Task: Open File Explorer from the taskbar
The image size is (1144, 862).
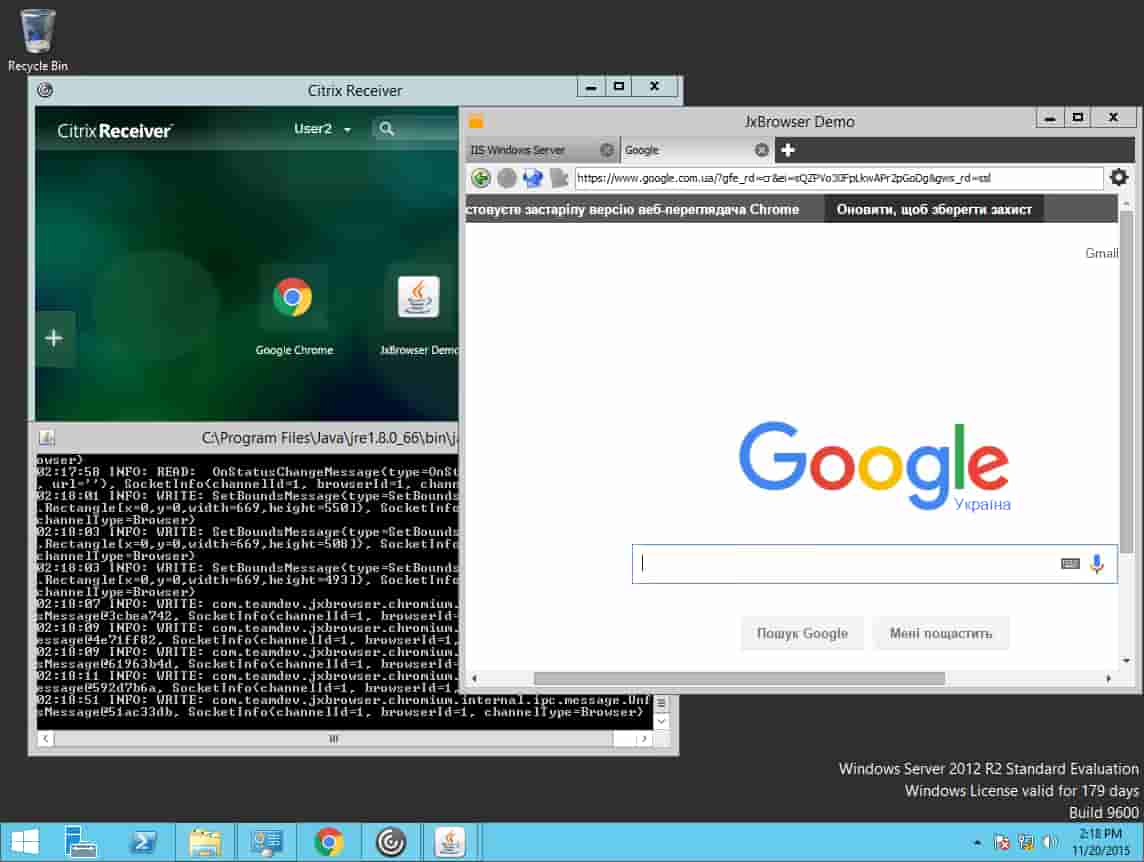Action: coord(205,842)
